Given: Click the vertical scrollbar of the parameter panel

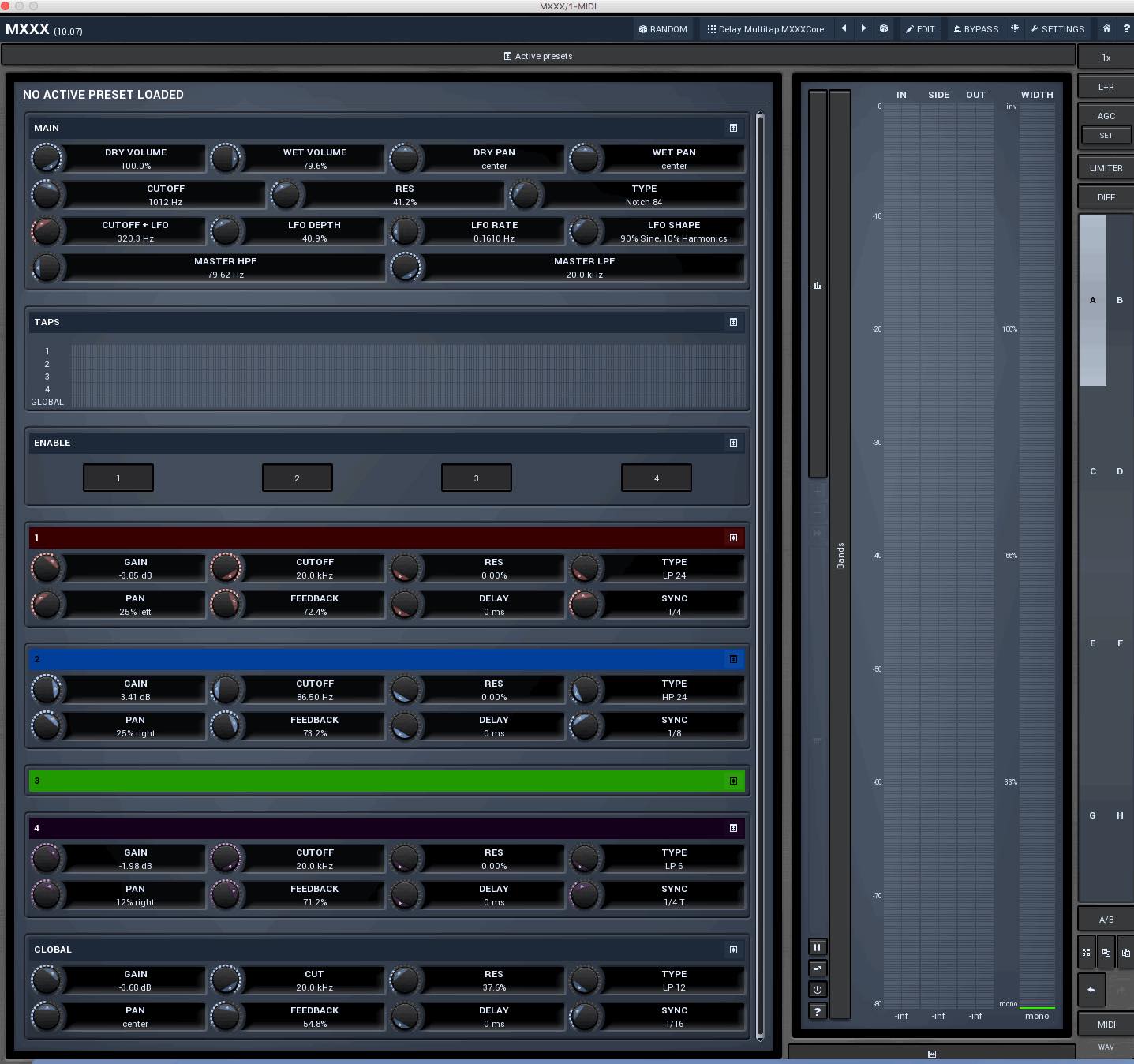Looking at the screenshot, I should point(760,576).
